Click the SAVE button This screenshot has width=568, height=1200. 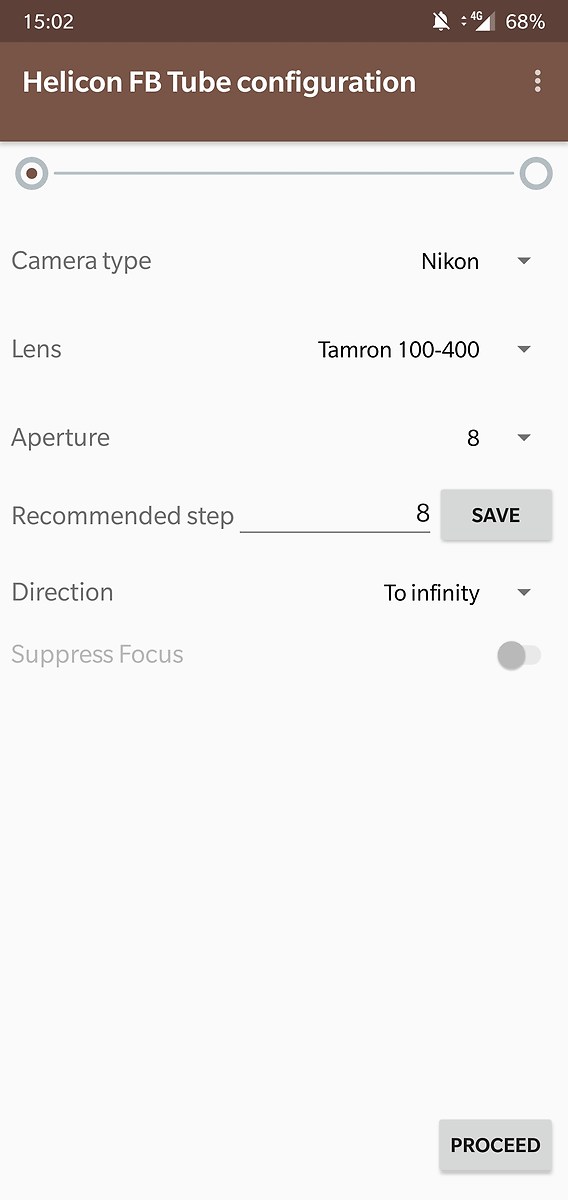click(496, 515)
